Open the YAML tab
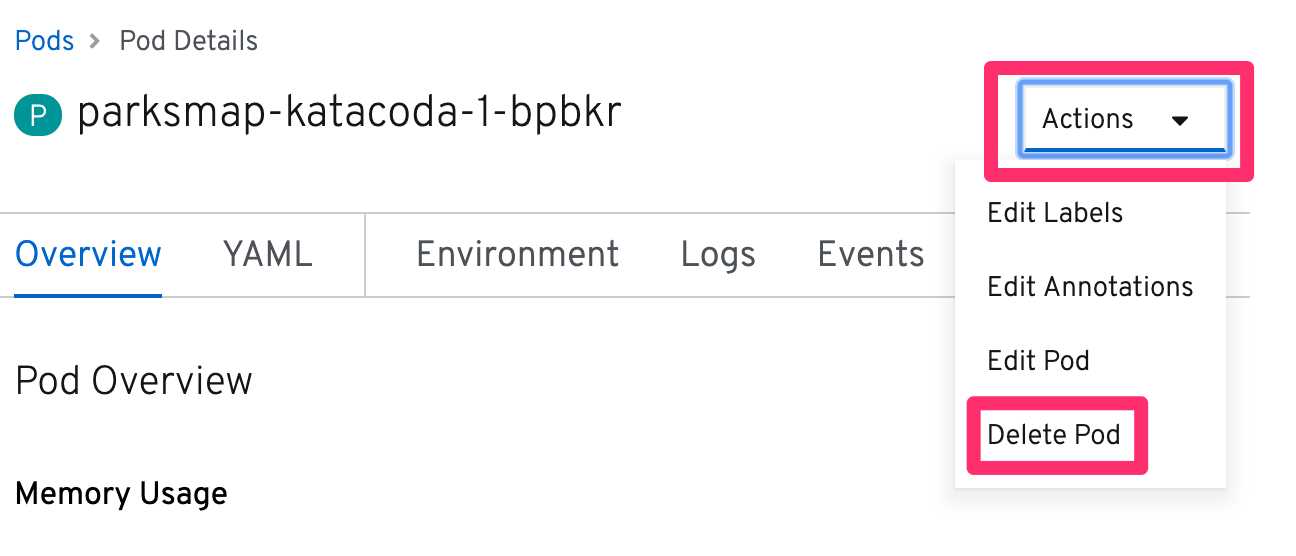The width and height of the screenshot is (1296, 556). [x=267, y=254]
